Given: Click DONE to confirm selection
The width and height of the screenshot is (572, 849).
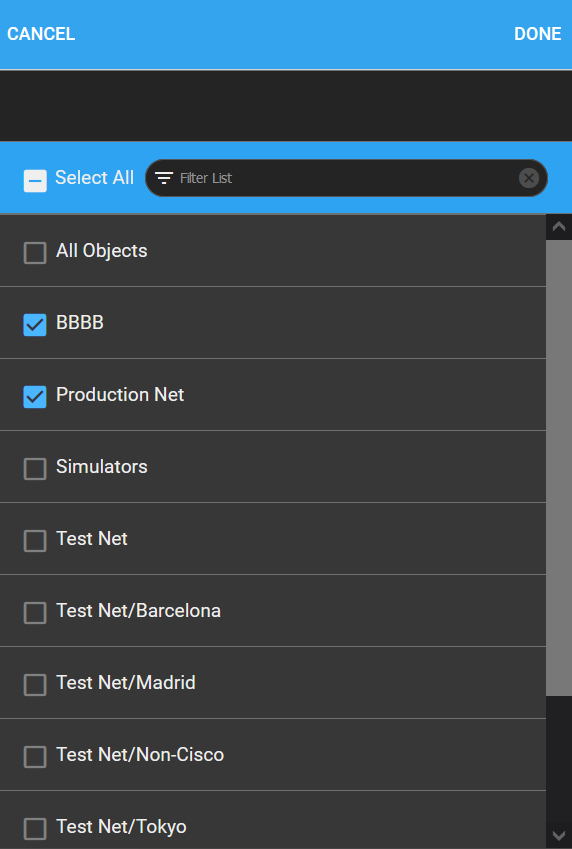Looking at the screenshot, I should [537, 34].
